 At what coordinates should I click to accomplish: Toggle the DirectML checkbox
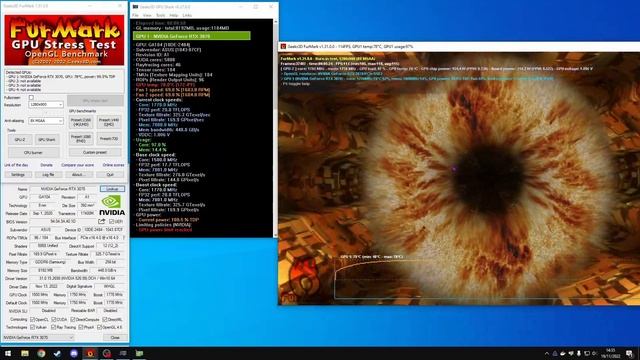coord(105,319)
